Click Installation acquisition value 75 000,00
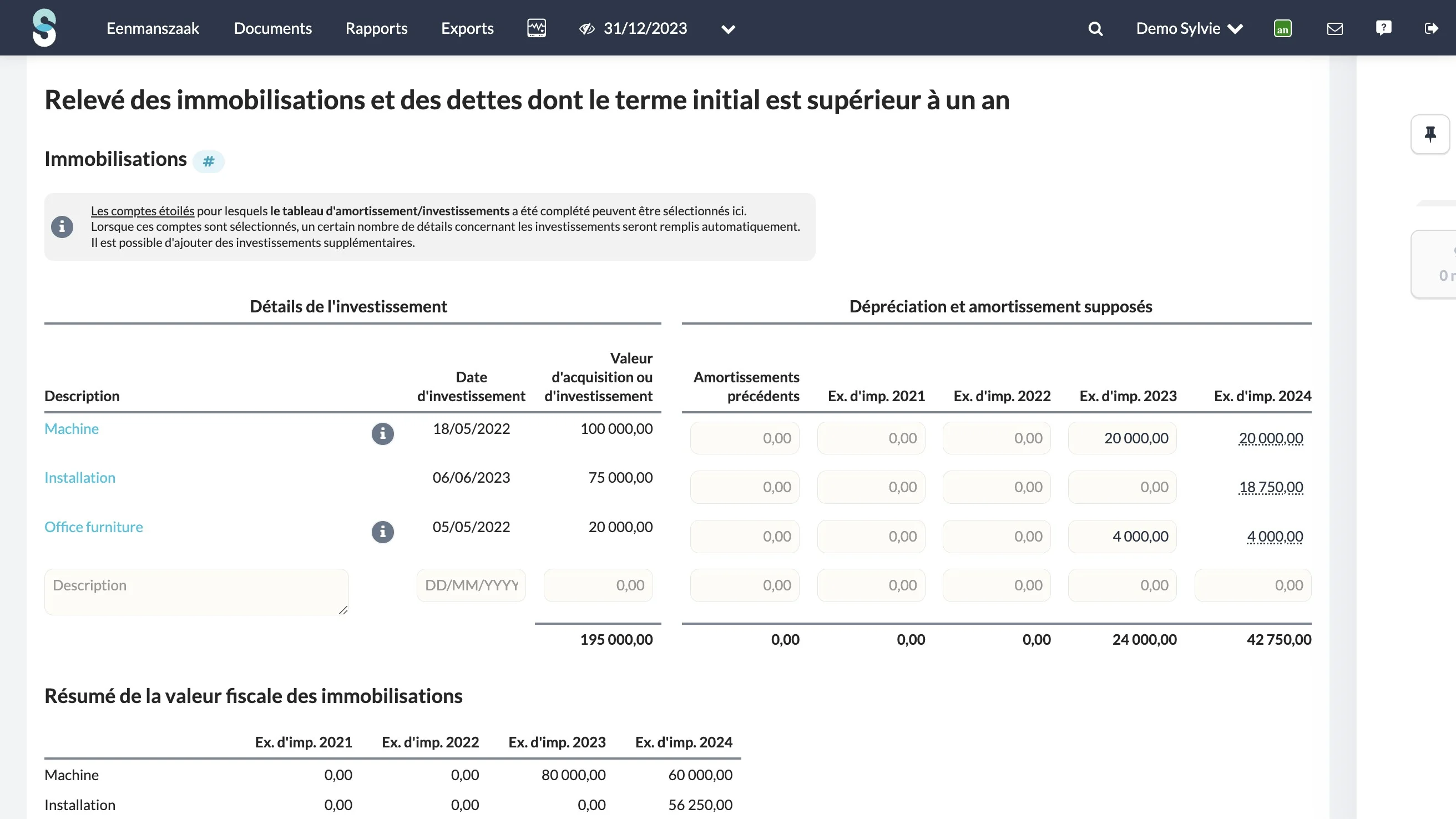The width and height of the screenshot is (1456, 819). pos(620,478)
